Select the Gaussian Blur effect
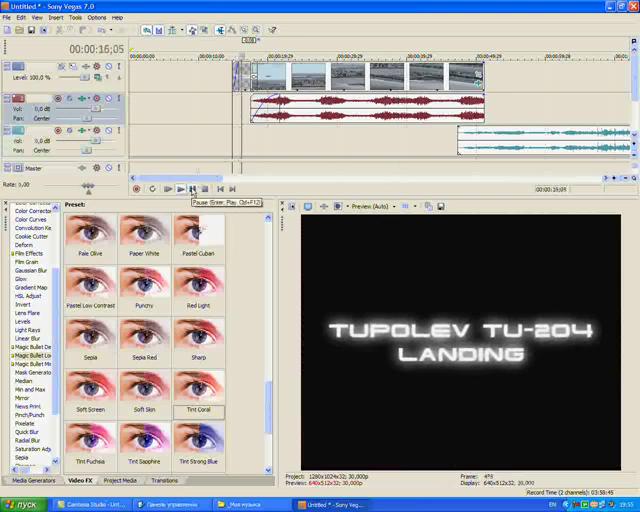 31,270
